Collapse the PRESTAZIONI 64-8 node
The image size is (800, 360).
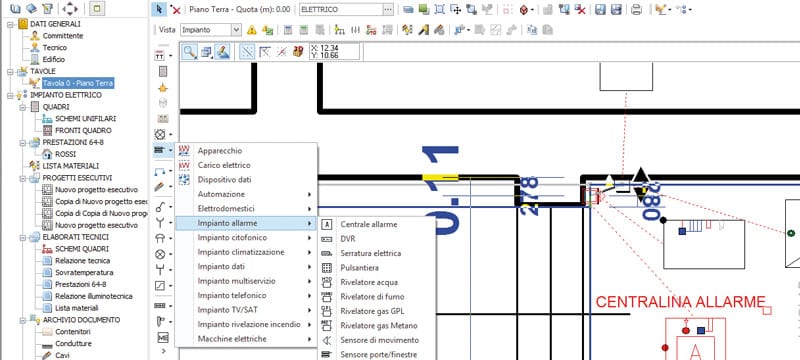tap(22, 142)
